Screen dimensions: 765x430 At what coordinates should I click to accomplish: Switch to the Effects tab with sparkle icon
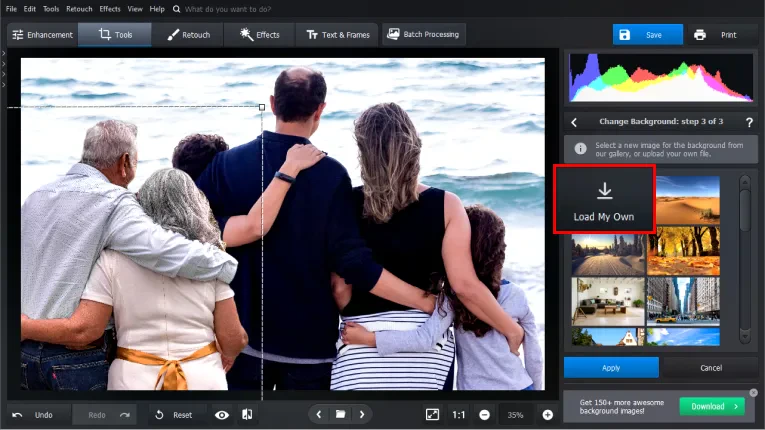pyautogui.click(x=259, y=35)
